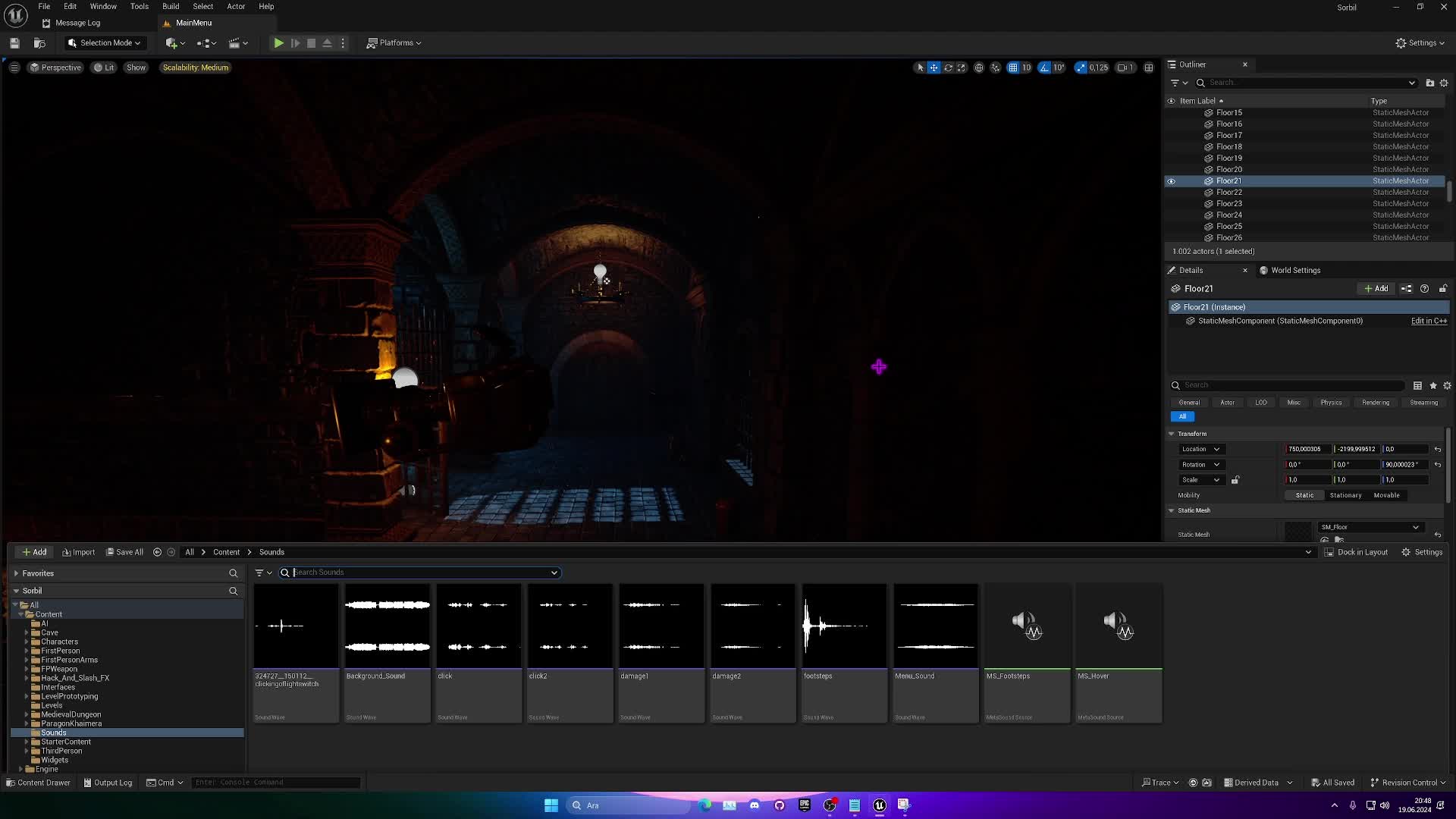The image size is (1456, 819).
Task: Open the Location type dropdown
Action: tap(1200, 449)
